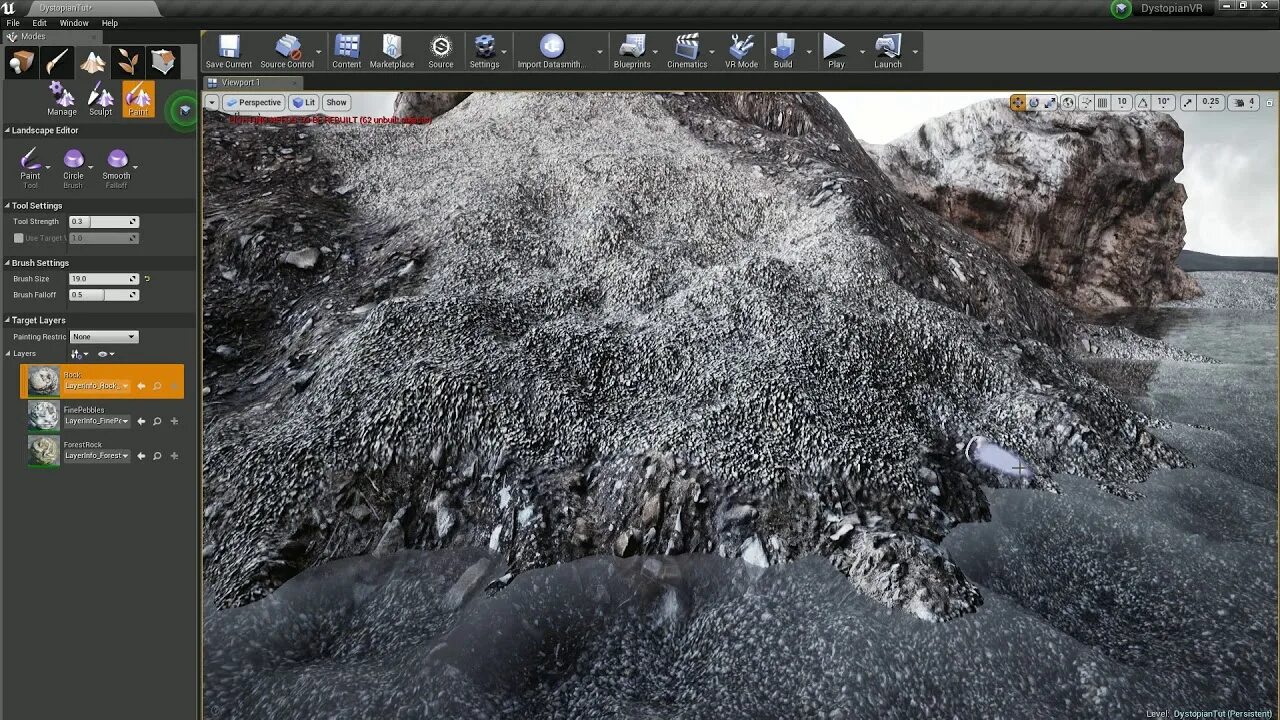The height and width of the screenshot is (720, 1280).
Task: Click the Save Current toolbar icon
Action: [x=229, y=51]
